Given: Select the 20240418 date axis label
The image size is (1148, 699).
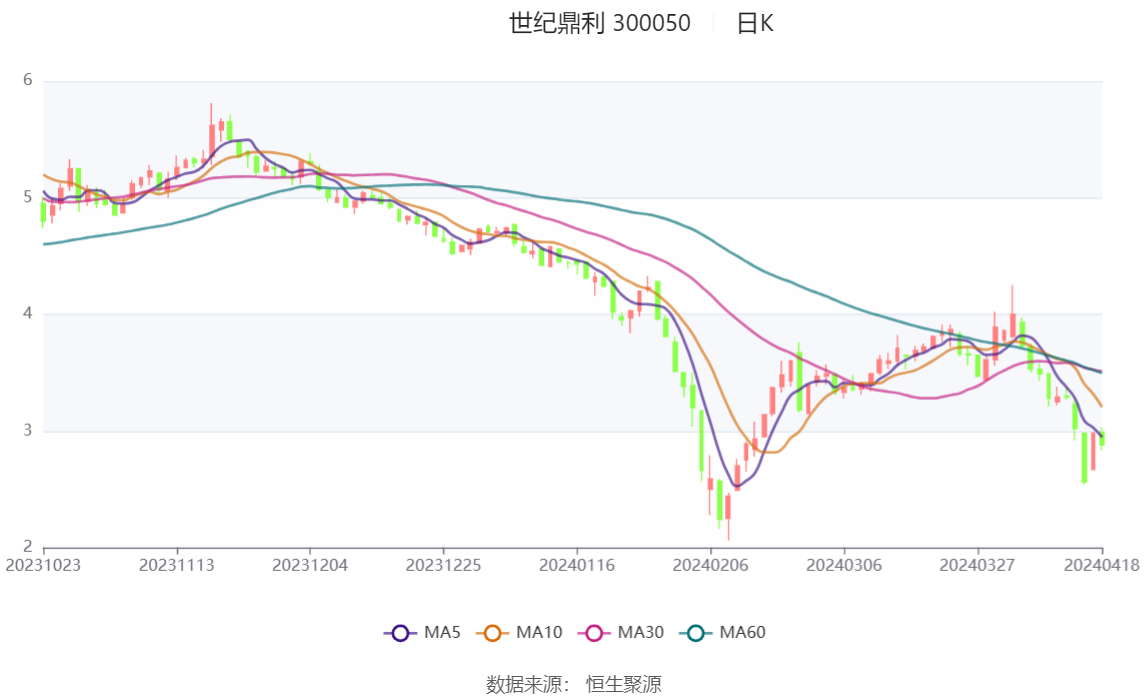Looking at the screenshot, I should coord(1102,566).
